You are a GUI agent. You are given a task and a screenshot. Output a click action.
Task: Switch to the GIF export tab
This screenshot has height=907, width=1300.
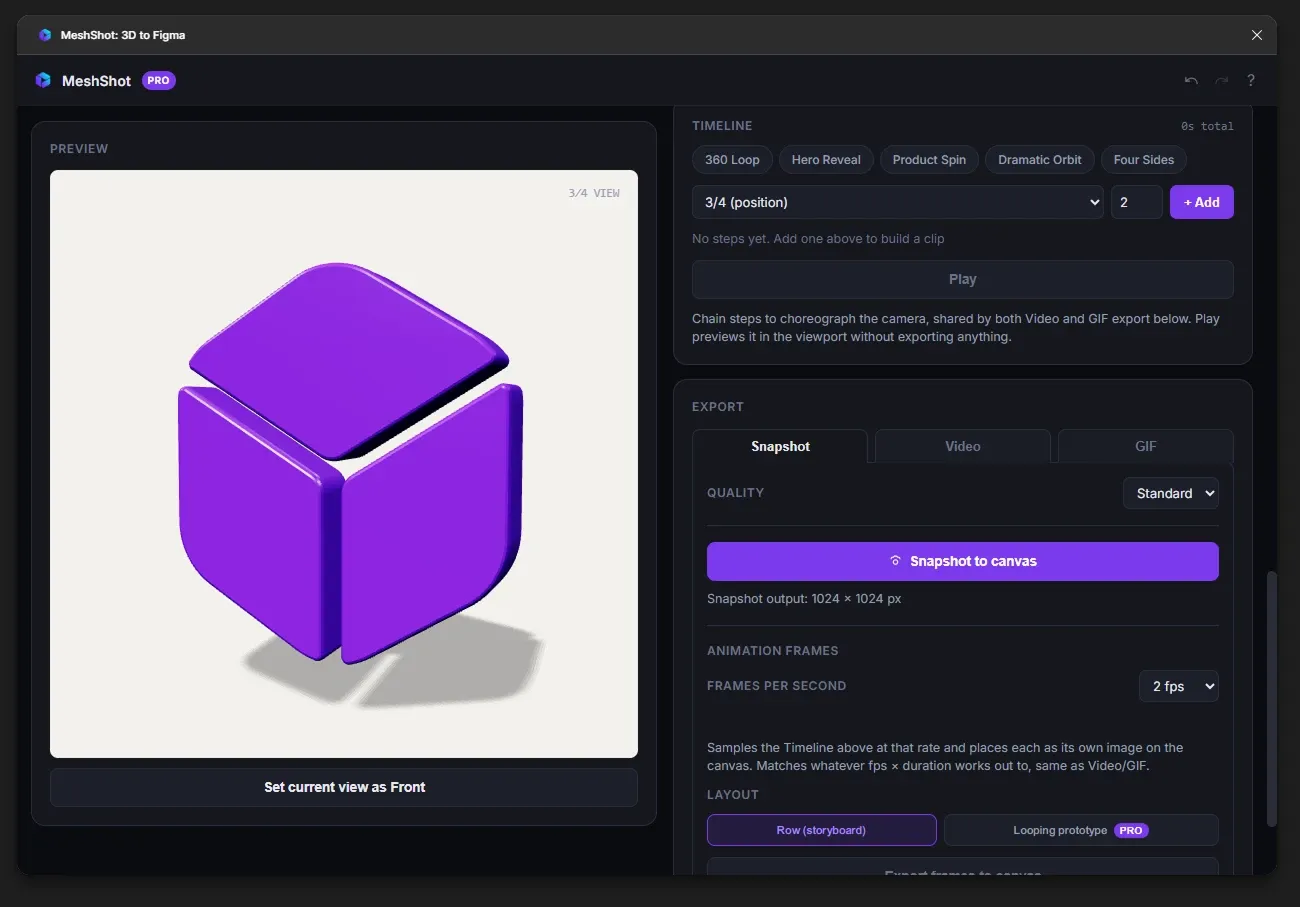[x=1146, y=447]
